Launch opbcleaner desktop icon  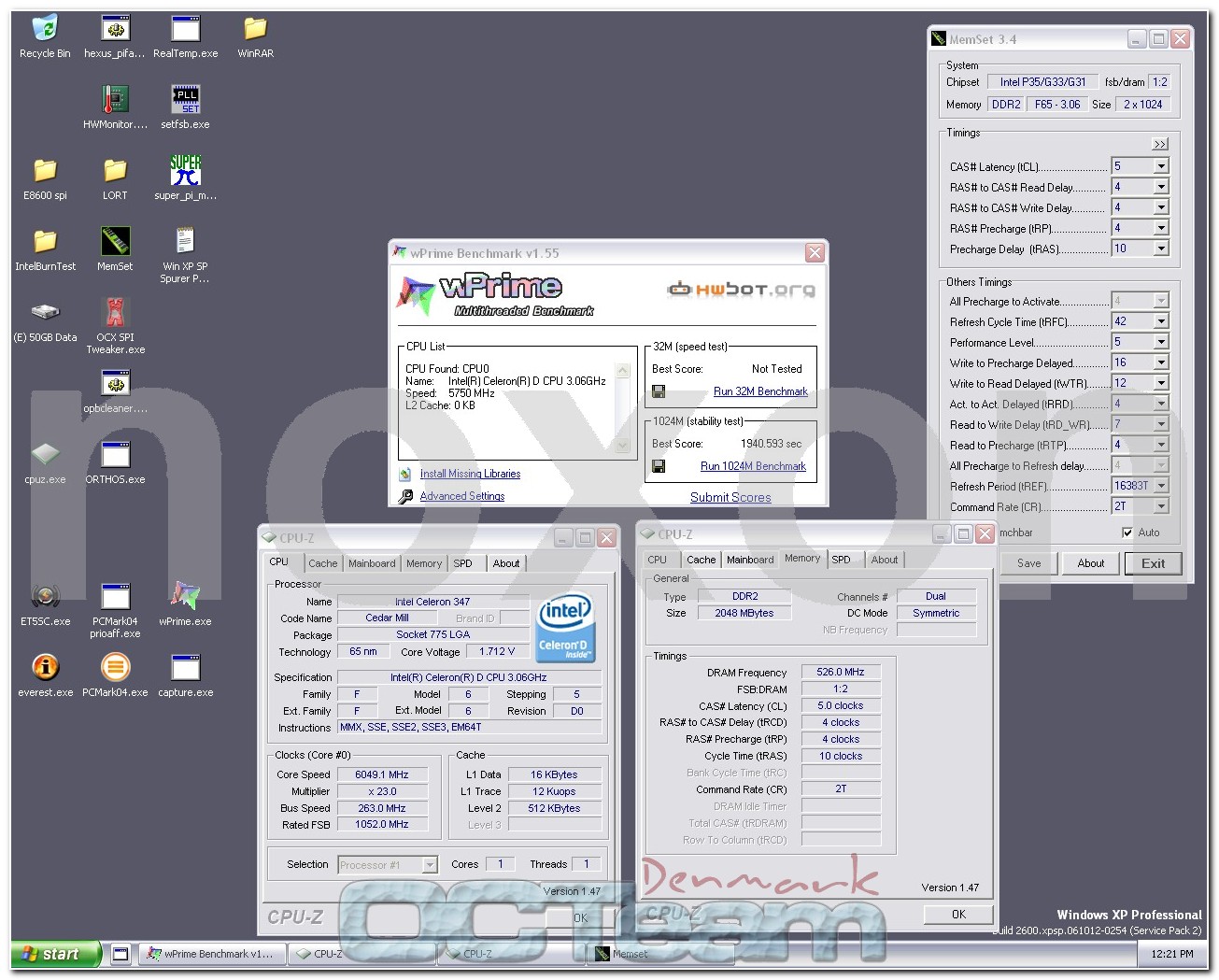[x=115, y=391]
